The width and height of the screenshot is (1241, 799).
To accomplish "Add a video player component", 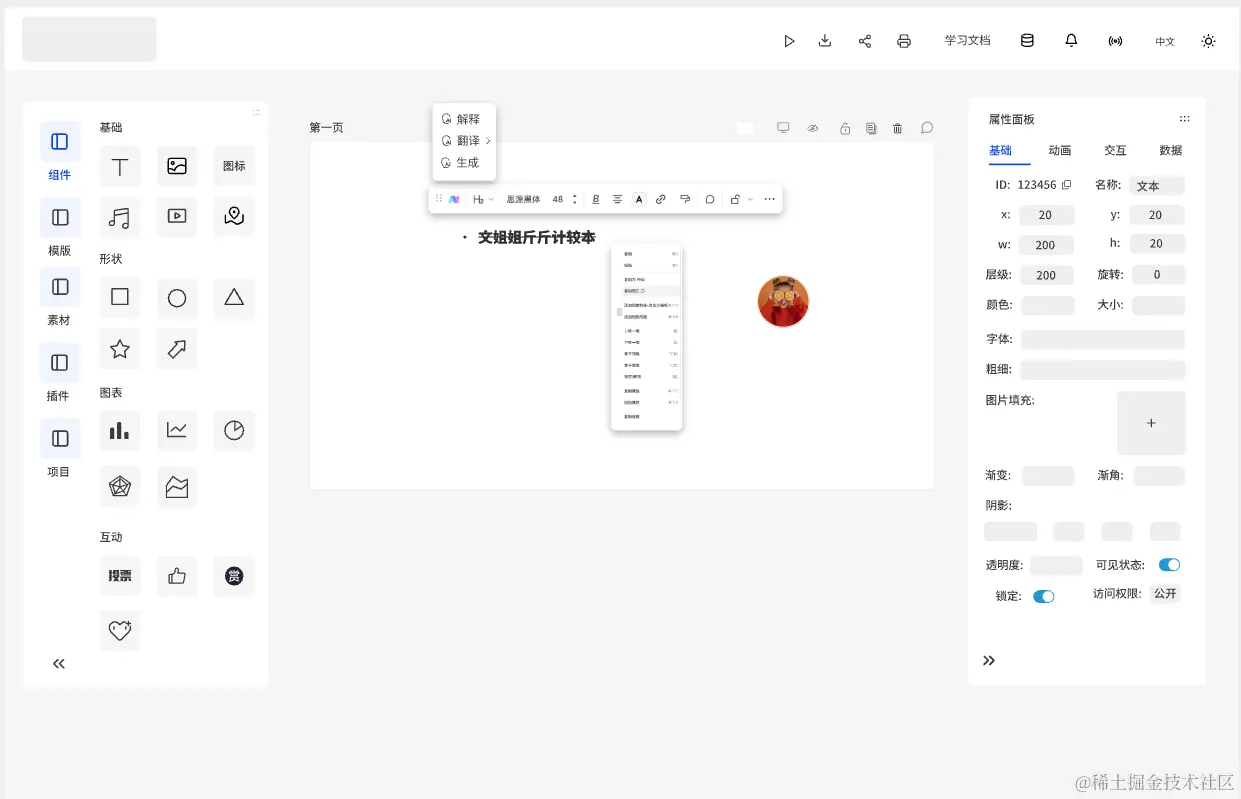I will tap(177, 217).
